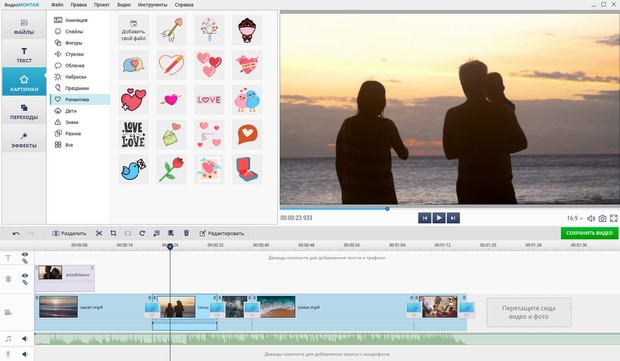The height and width of the screenshot is (361, 620).
Task: Open the Видео menu
Action: pyautogui.click(x=124, y=5)
